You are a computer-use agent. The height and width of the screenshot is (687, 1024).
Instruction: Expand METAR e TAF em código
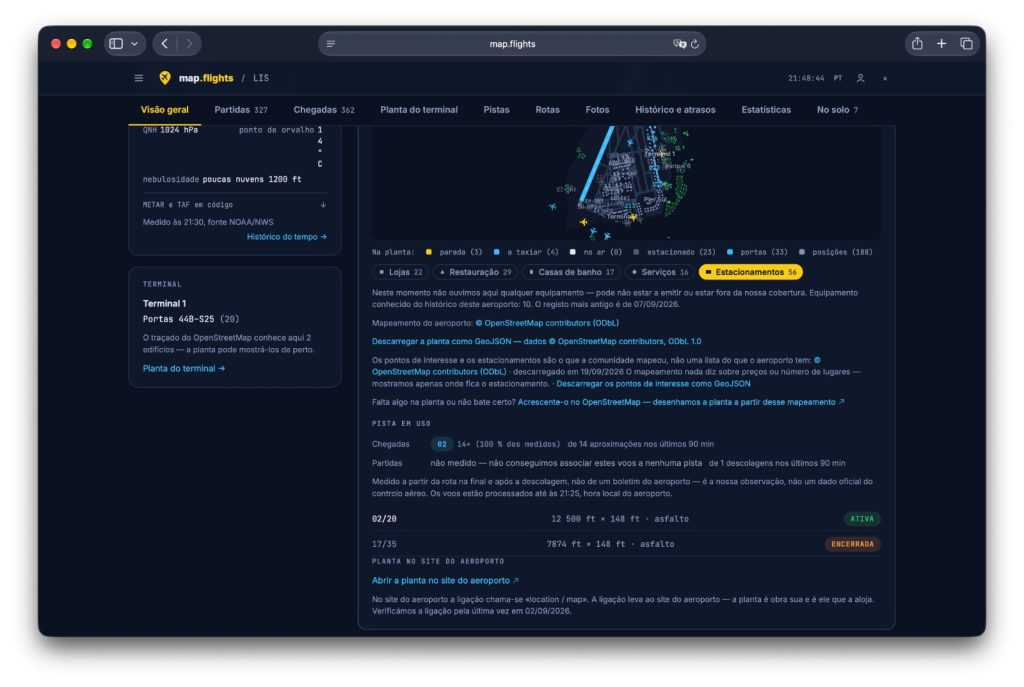(234, 205)
